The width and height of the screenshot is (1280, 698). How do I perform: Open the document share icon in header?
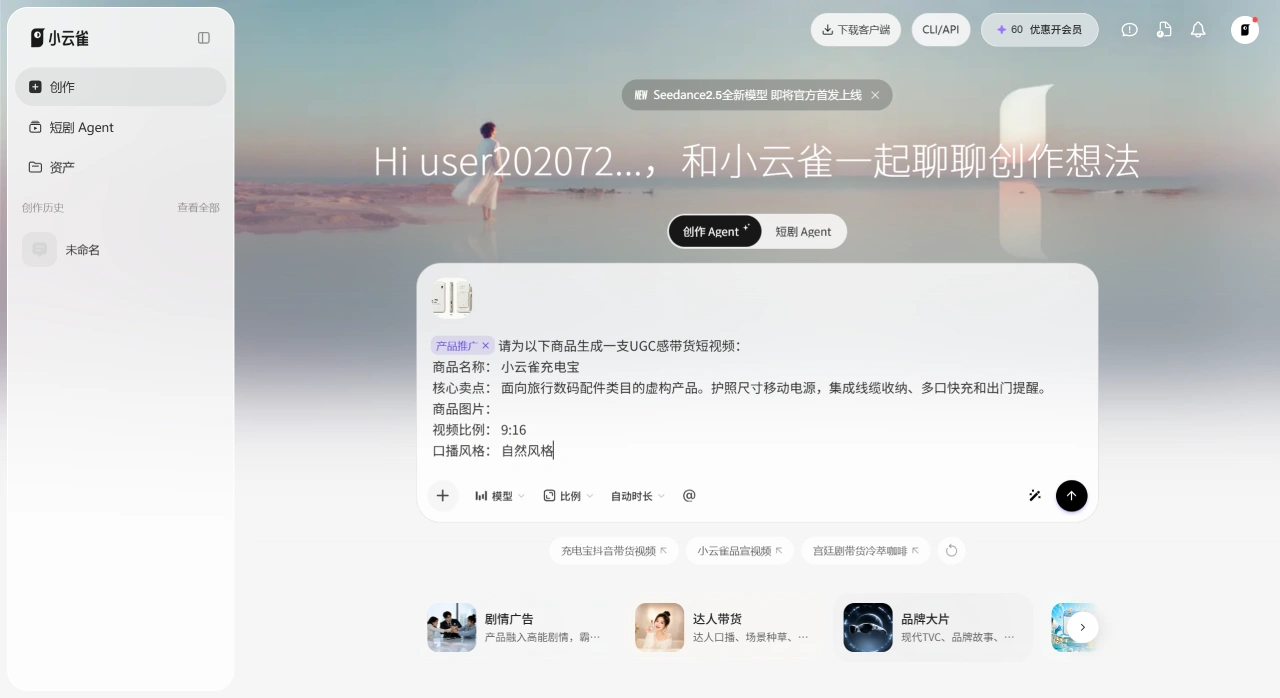(x=1164, y=30)
